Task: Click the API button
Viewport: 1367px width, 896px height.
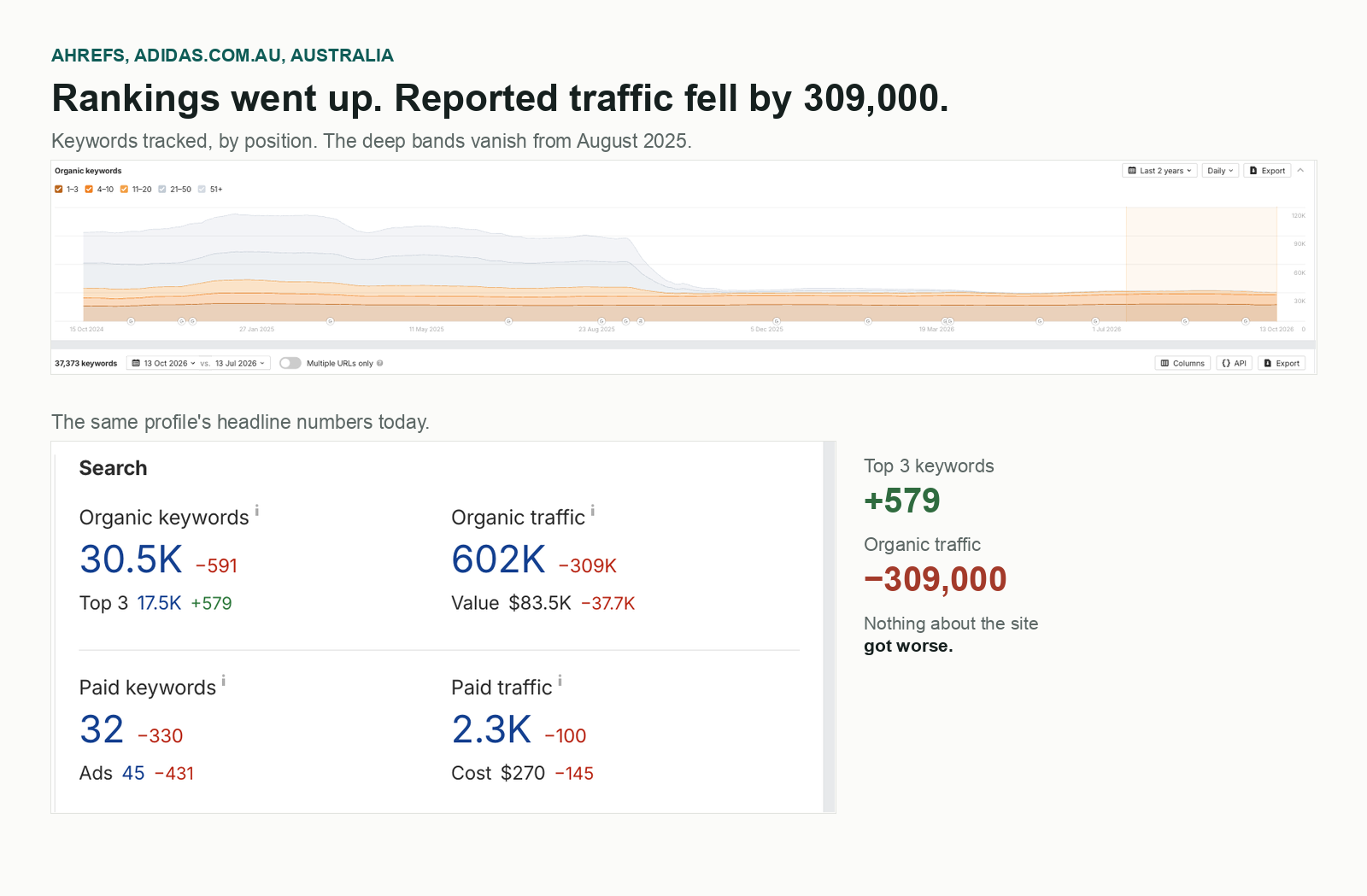Action: (1234, 363)
